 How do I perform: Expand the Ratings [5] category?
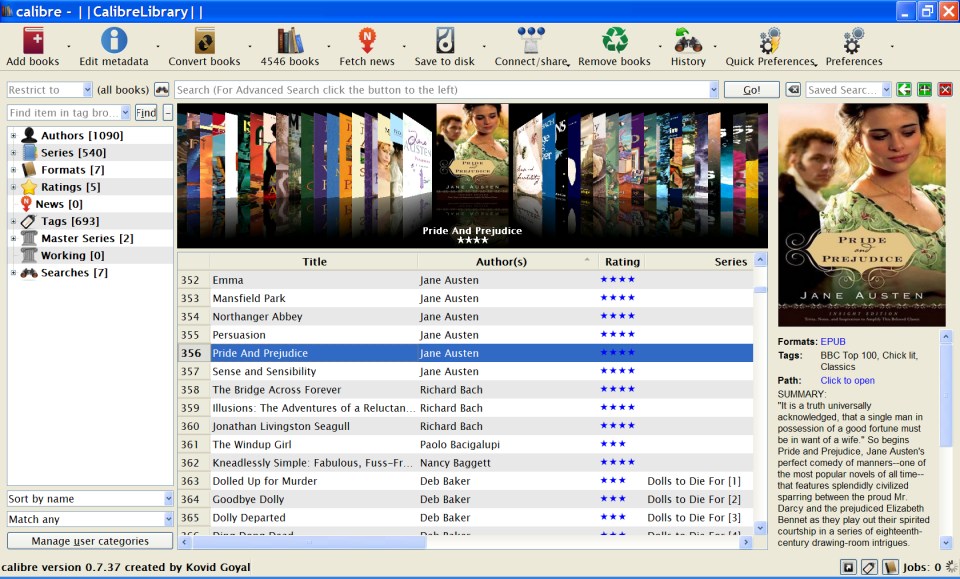(x=13, y=187)
